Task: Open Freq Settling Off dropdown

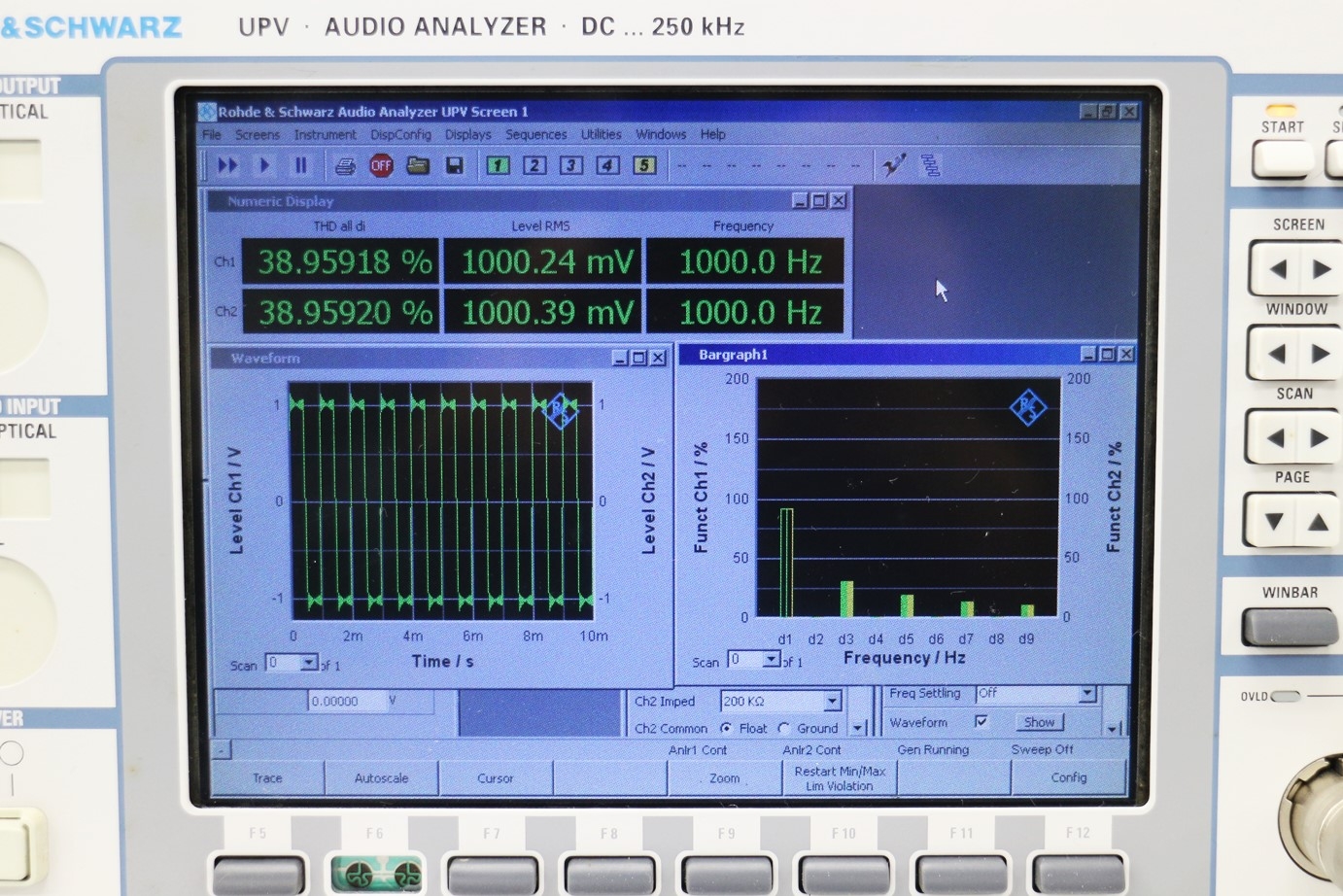Action: pos(1087,693)
